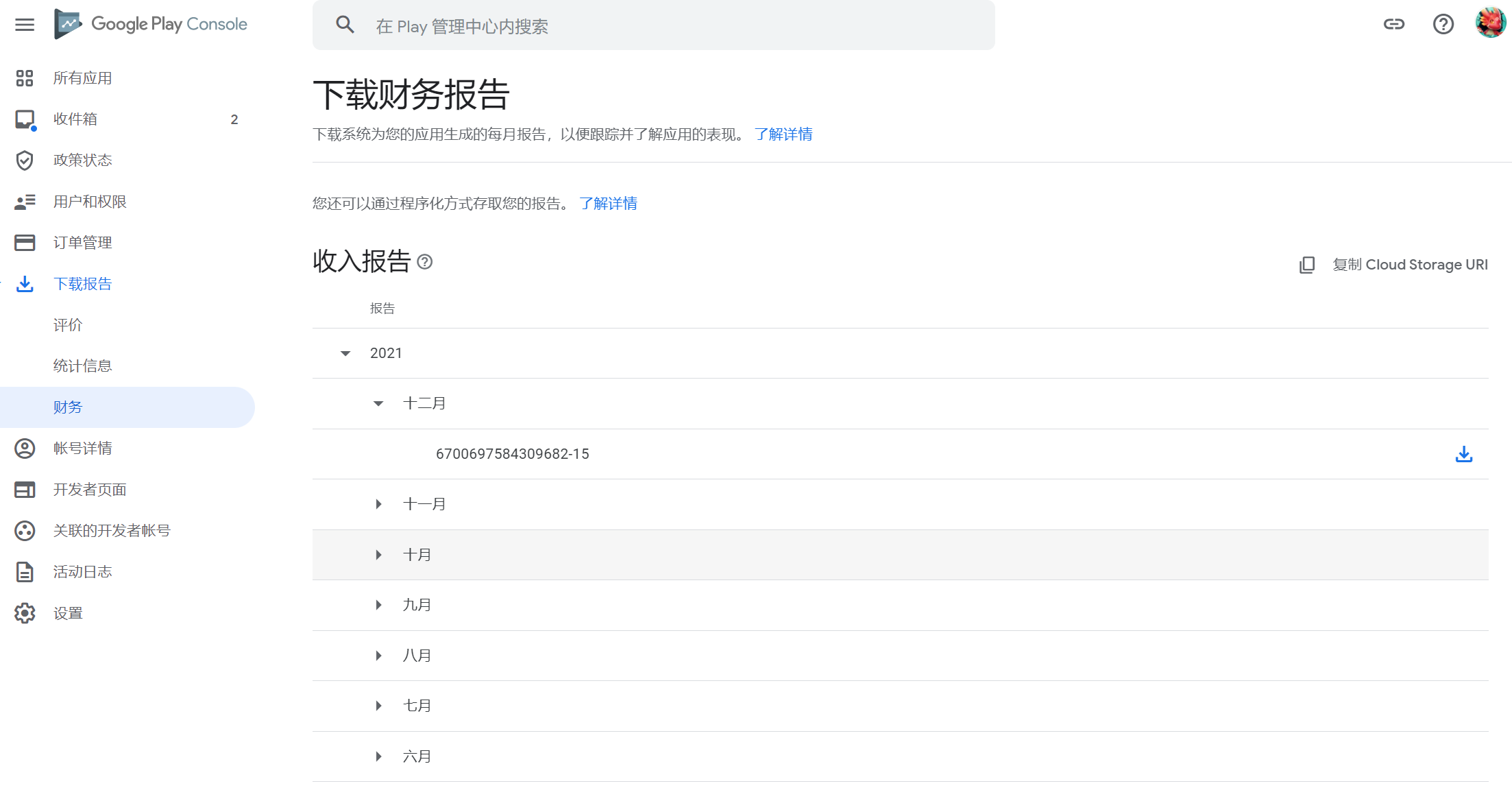This screenshot has height=788, width=1512.
Task: Click the first 了解详情 link
Action: (783, 134)
